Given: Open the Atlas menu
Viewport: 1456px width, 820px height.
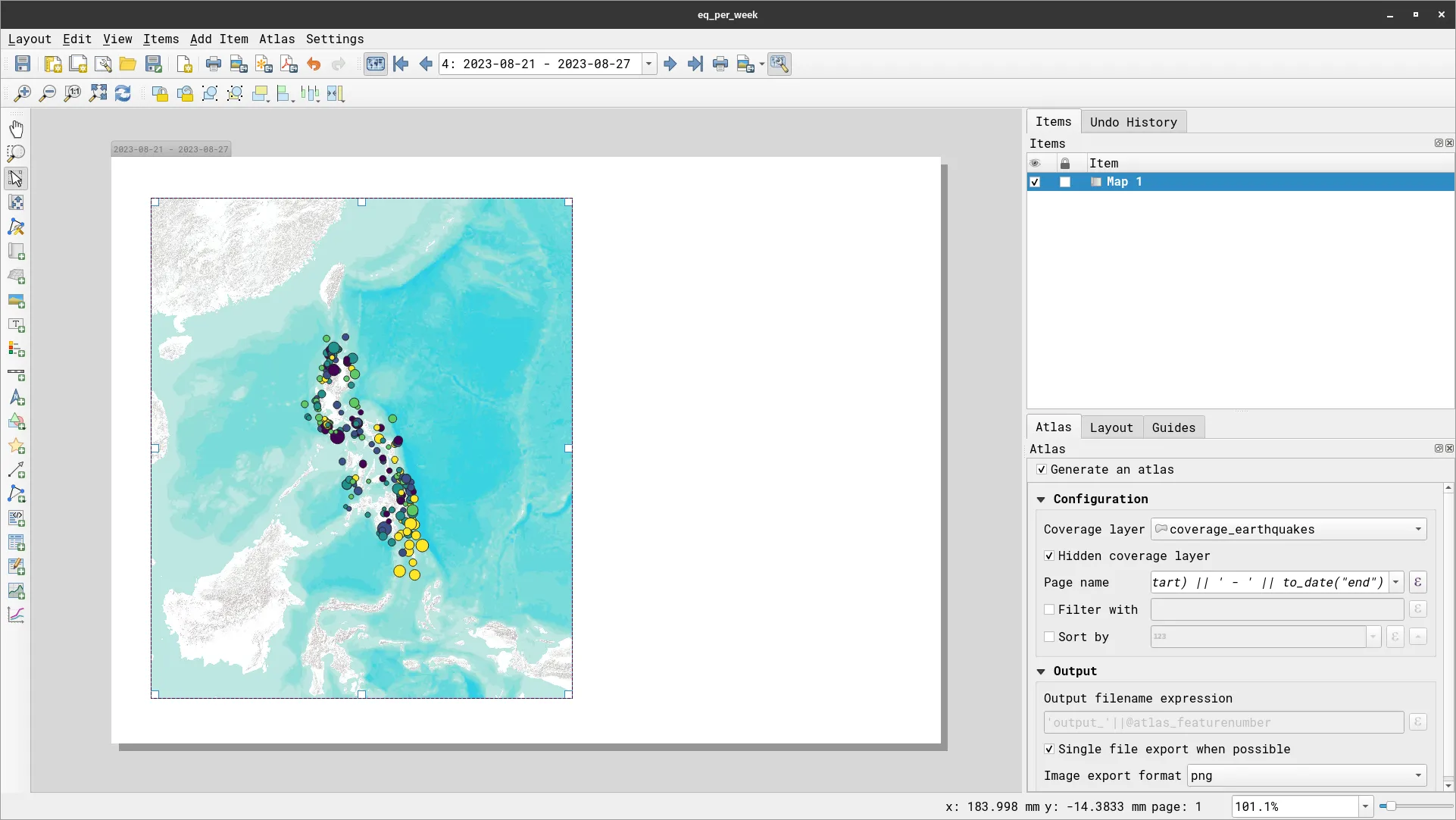Looking at the screenshot, I should tap(277, 39).
